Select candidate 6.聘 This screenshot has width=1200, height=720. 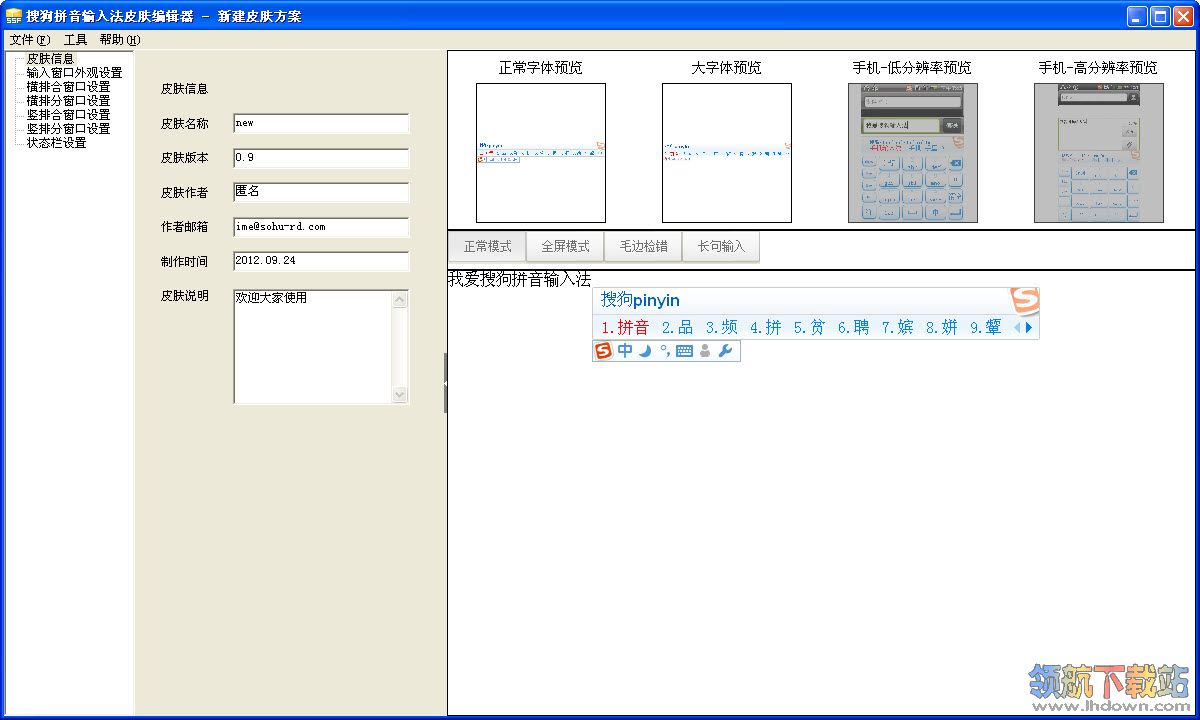pos(853,327)
